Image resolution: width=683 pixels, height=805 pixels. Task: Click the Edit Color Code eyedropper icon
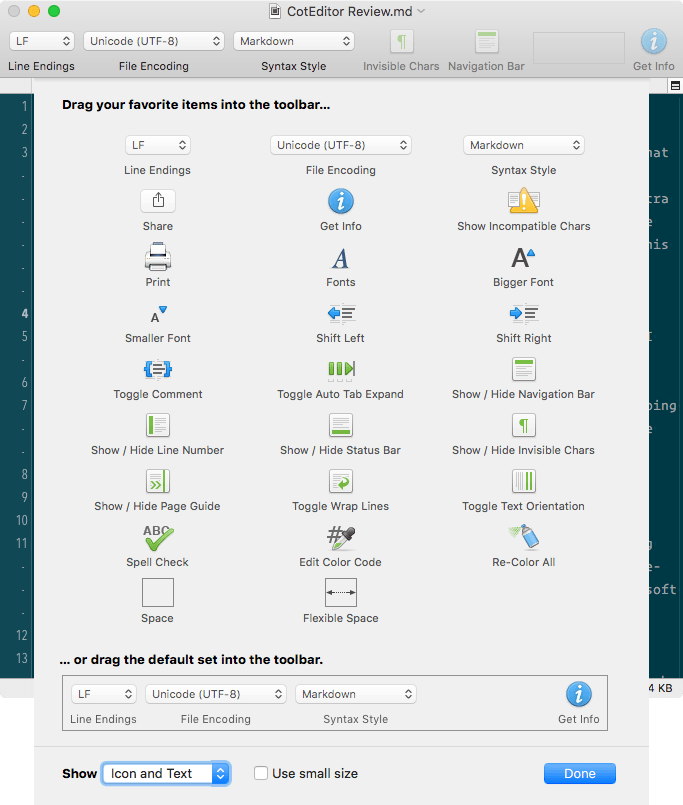click(341, 537)
